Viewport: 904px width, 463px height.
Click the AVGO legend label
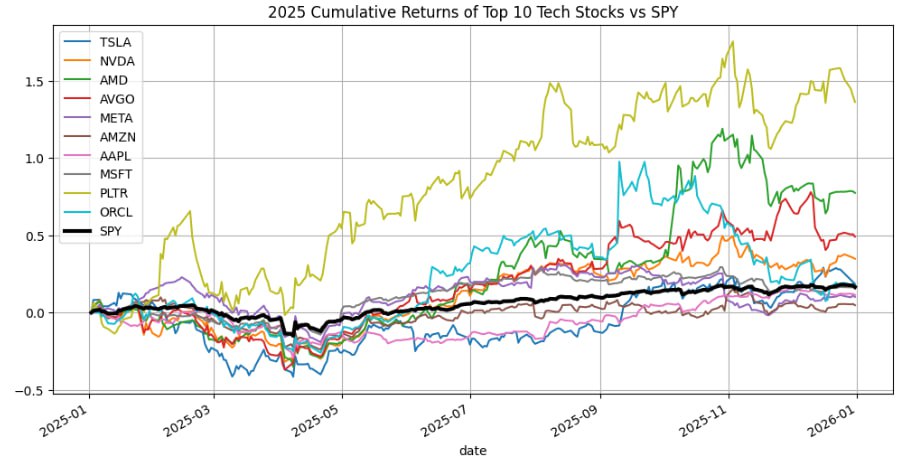click(118, 100)
